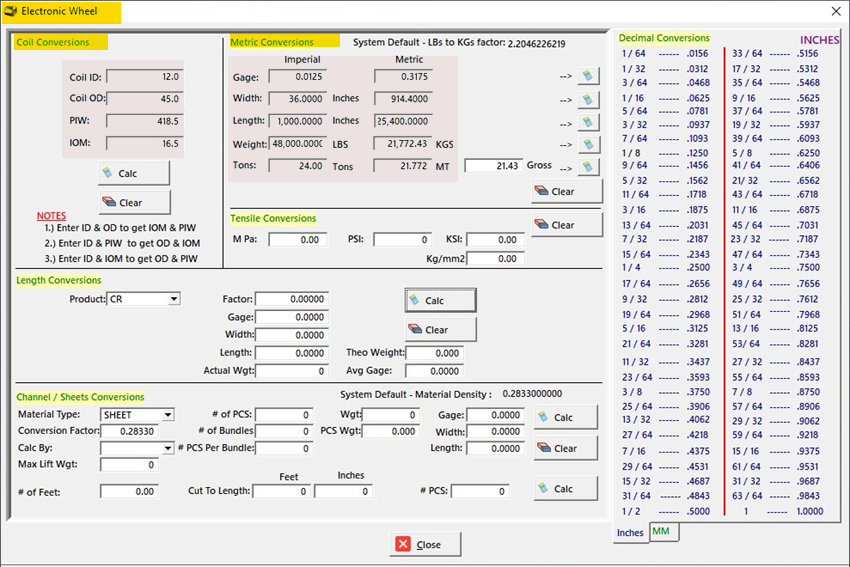Expand the Material Type dropdown
The image size is (850, 567).
(x=168, y=415)
